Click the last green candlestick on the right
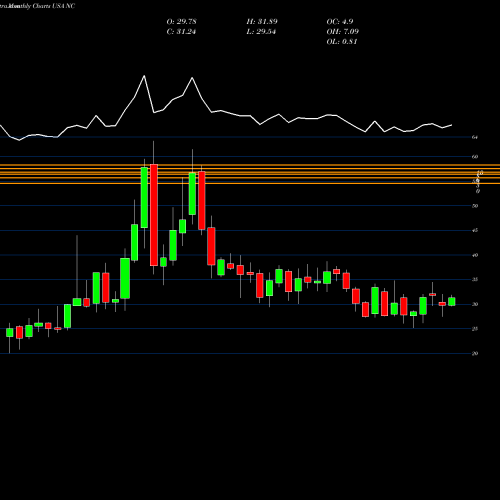 click(452, 301)
